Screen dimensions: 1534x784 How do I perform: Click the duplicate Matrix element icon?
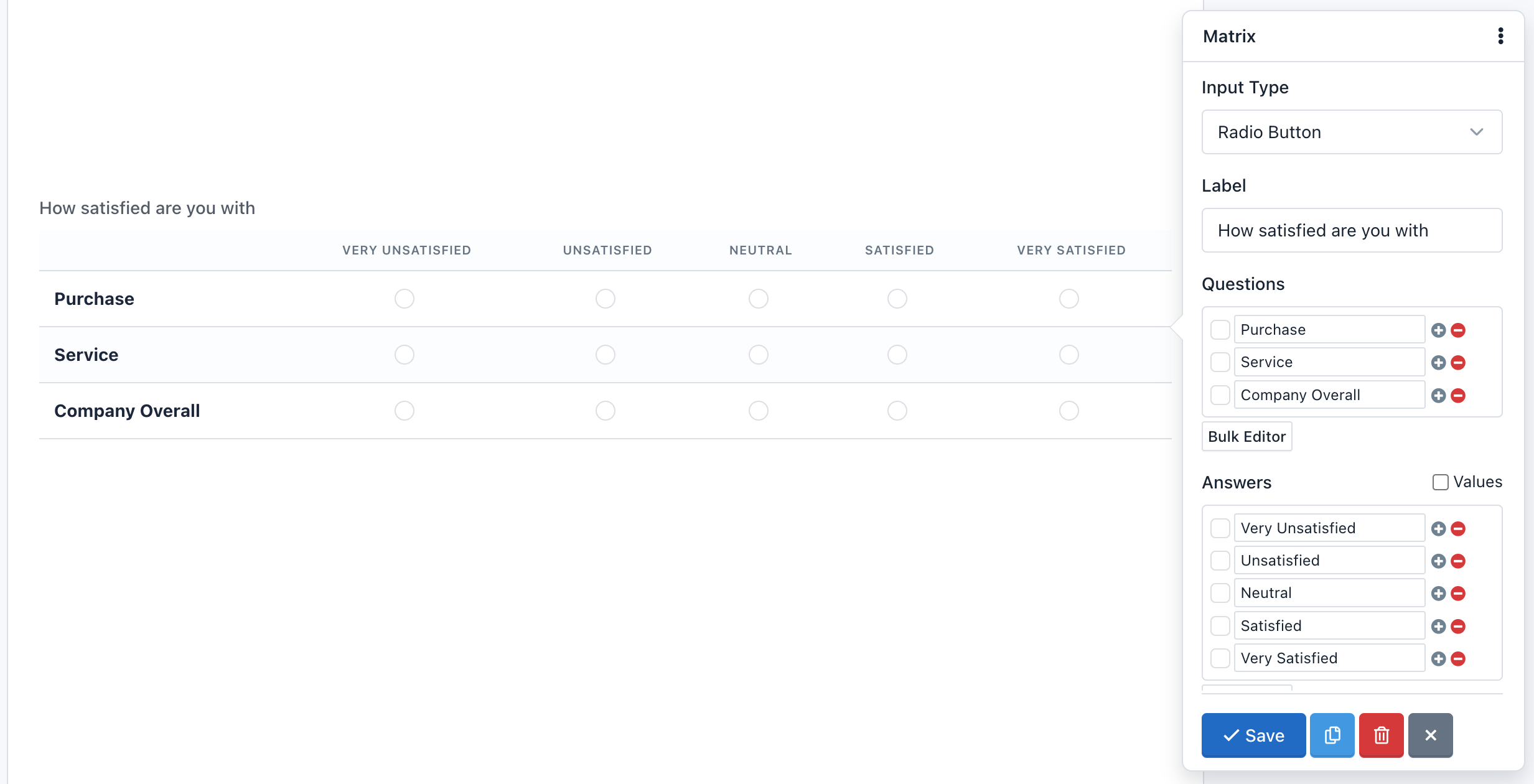pyautogui.click(x=1332, y=735)
